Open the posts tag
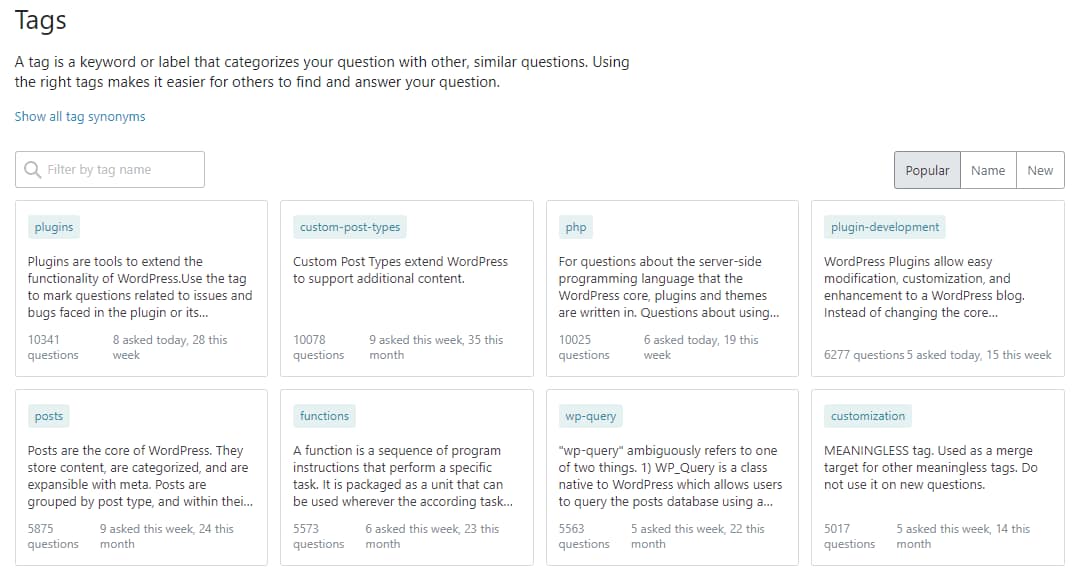This screenshot has width=1082, height=573. coord(49,416)
